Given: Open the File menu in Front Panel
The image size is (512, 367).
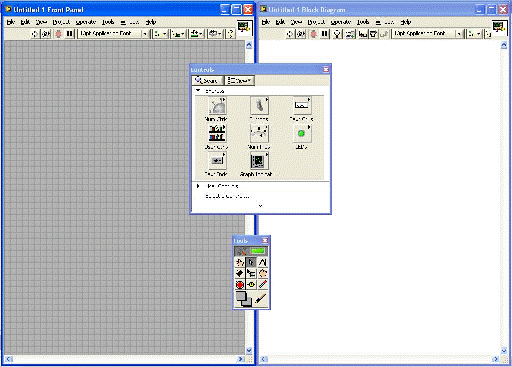Looking at the screenshot, I should pyautogui.click(x=11, y=22).
